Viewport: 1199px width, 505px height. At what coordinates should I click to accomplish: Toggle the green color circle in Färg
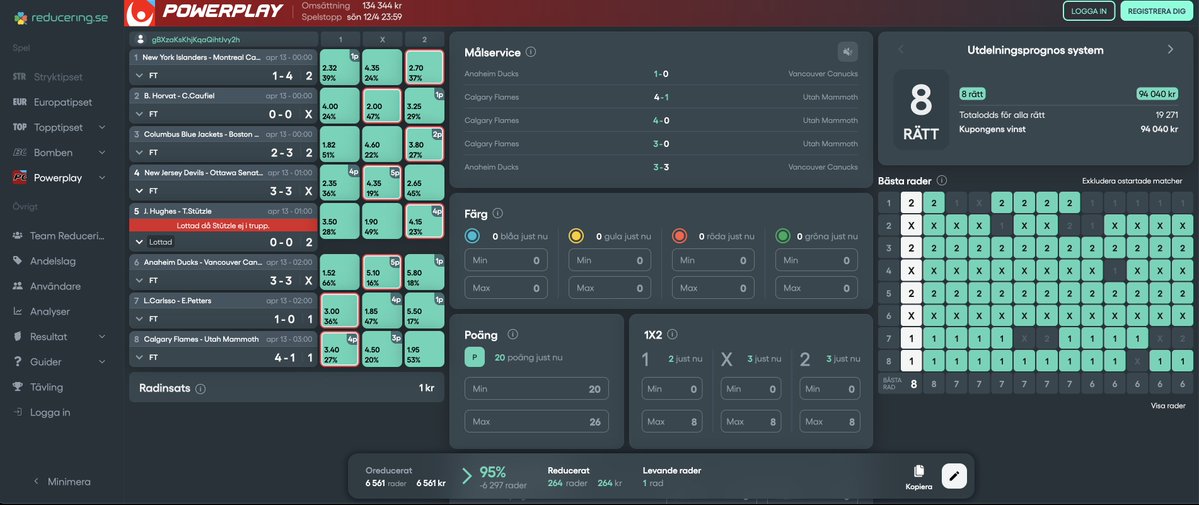click(784, 236)
